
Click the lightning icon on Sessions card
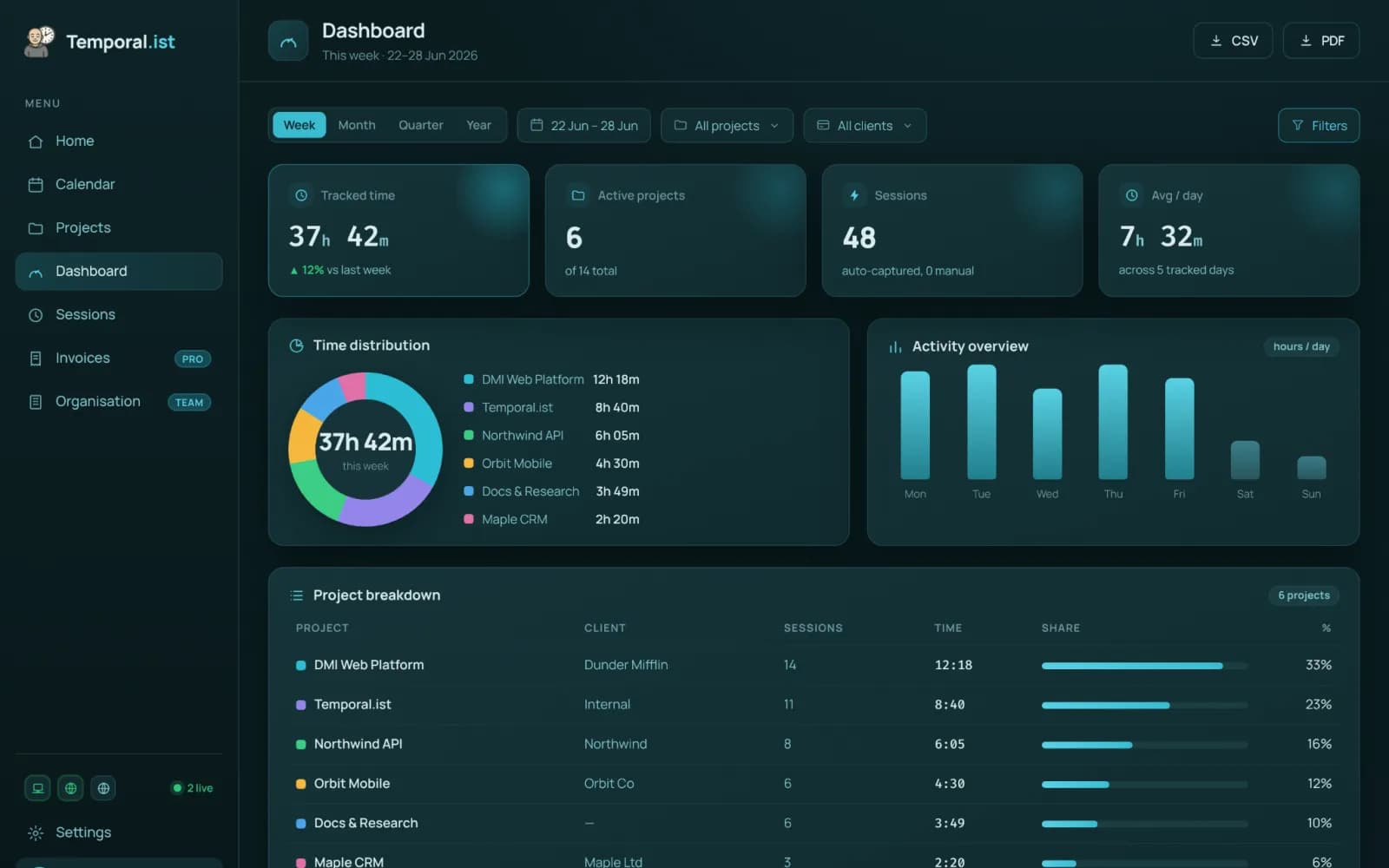coord(854,195)
